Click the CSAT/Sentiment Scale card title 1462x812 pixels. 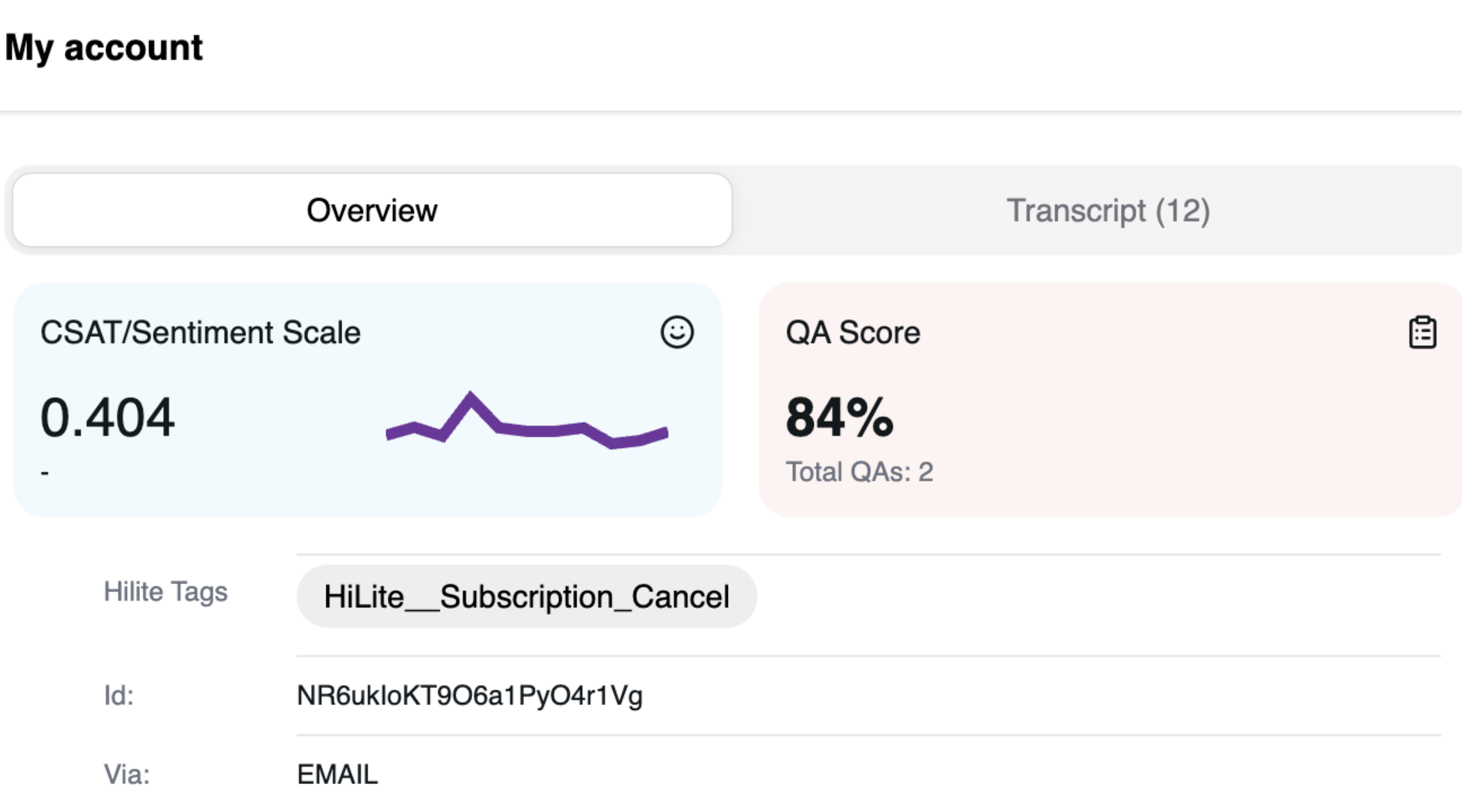(x=201, y=332)
